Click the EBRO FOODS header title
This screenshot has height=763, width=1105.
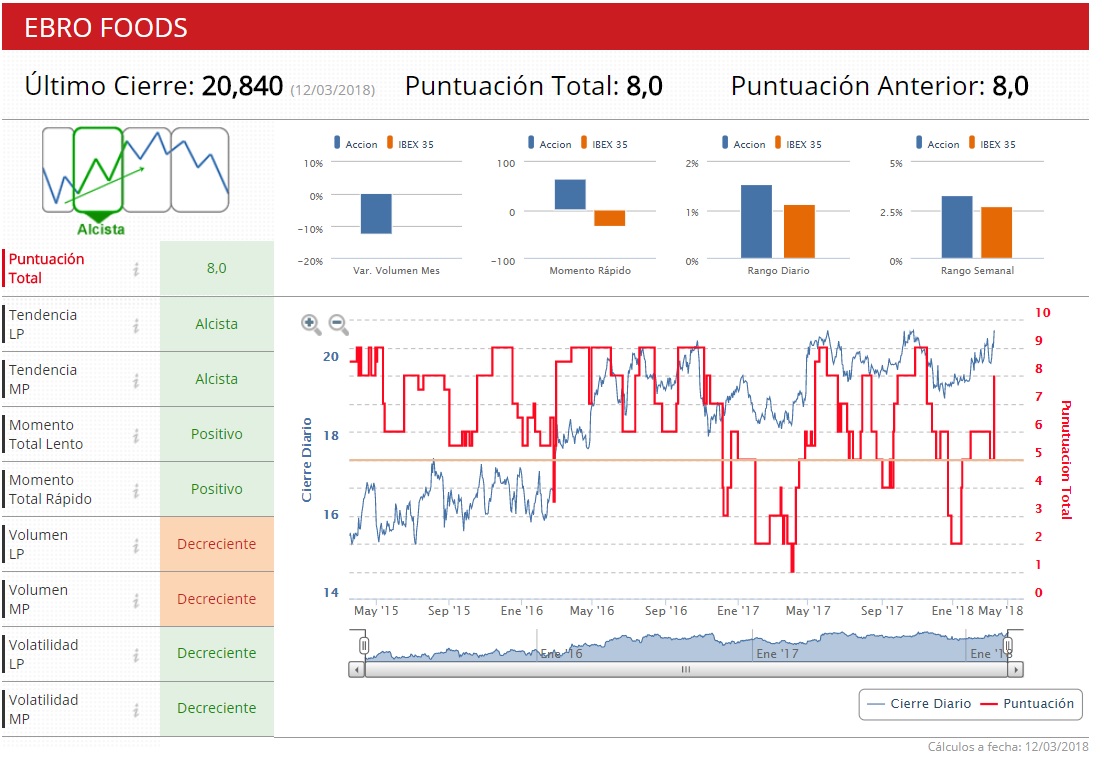106,28
